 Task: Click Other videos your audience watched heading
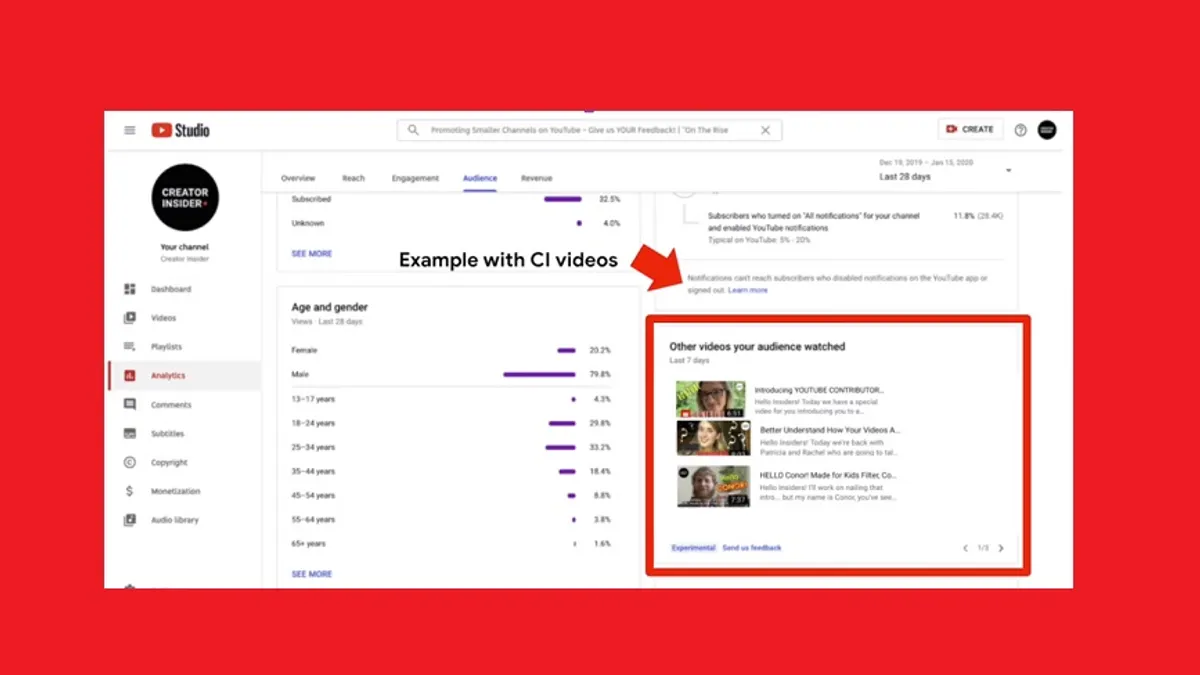coord(757,347)
